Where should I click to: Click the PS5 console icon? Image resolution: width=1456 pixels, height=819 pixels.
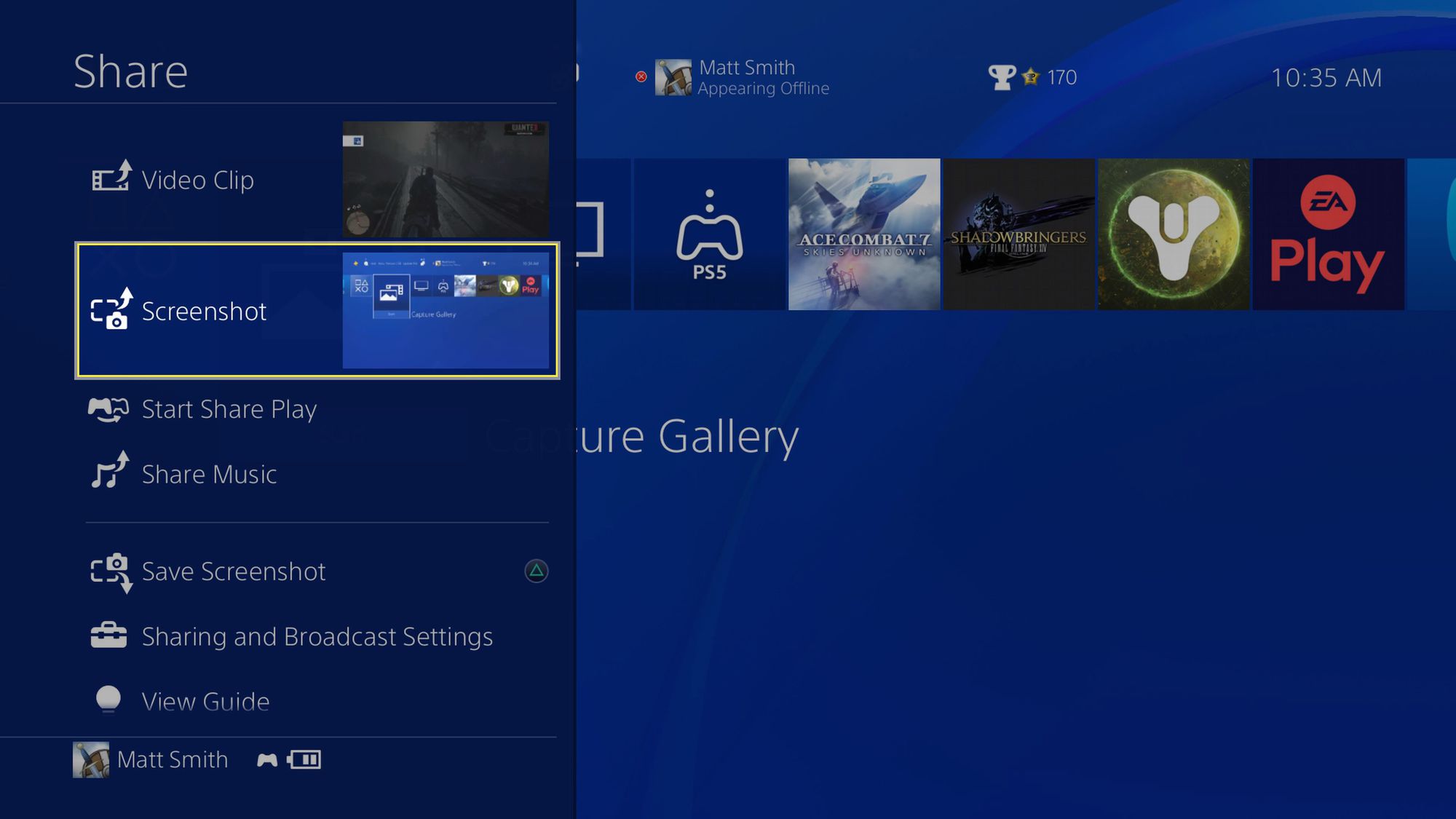point(710,234)
